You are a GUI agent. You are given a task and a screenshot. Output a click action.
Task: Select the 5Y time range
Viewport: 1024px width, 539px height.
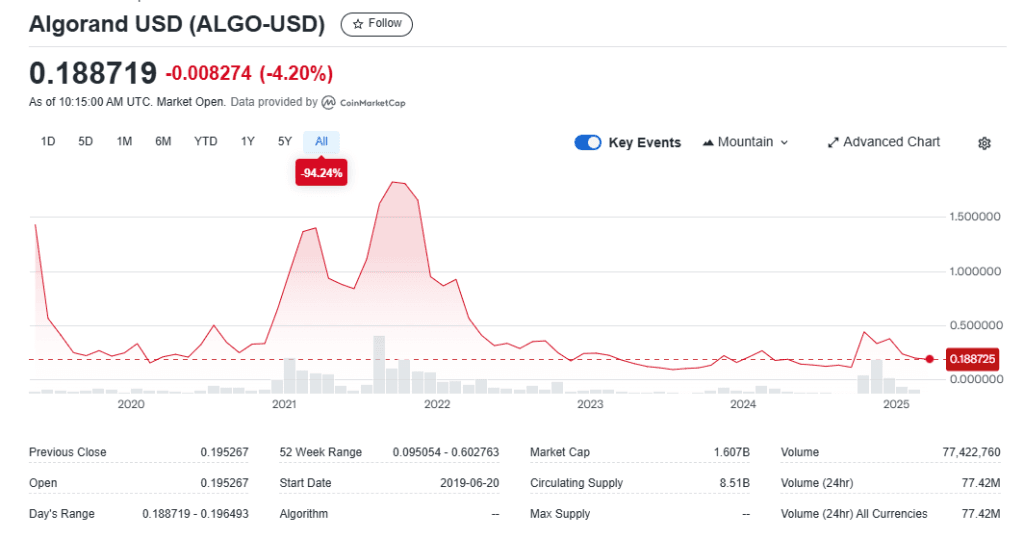coord(285,142)
